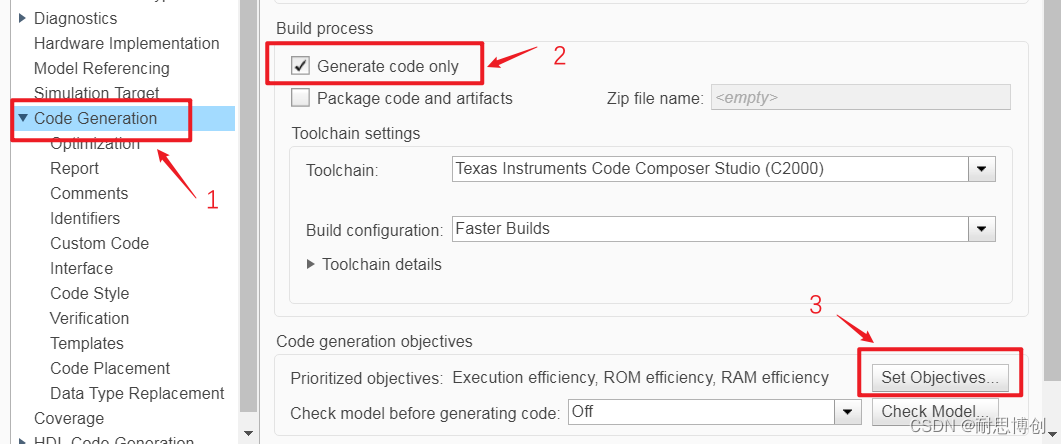The width and height of the screenshot is (1061, 444).
Task: Open the Build configuration dropdown arrow
Action: coord(982,229)
